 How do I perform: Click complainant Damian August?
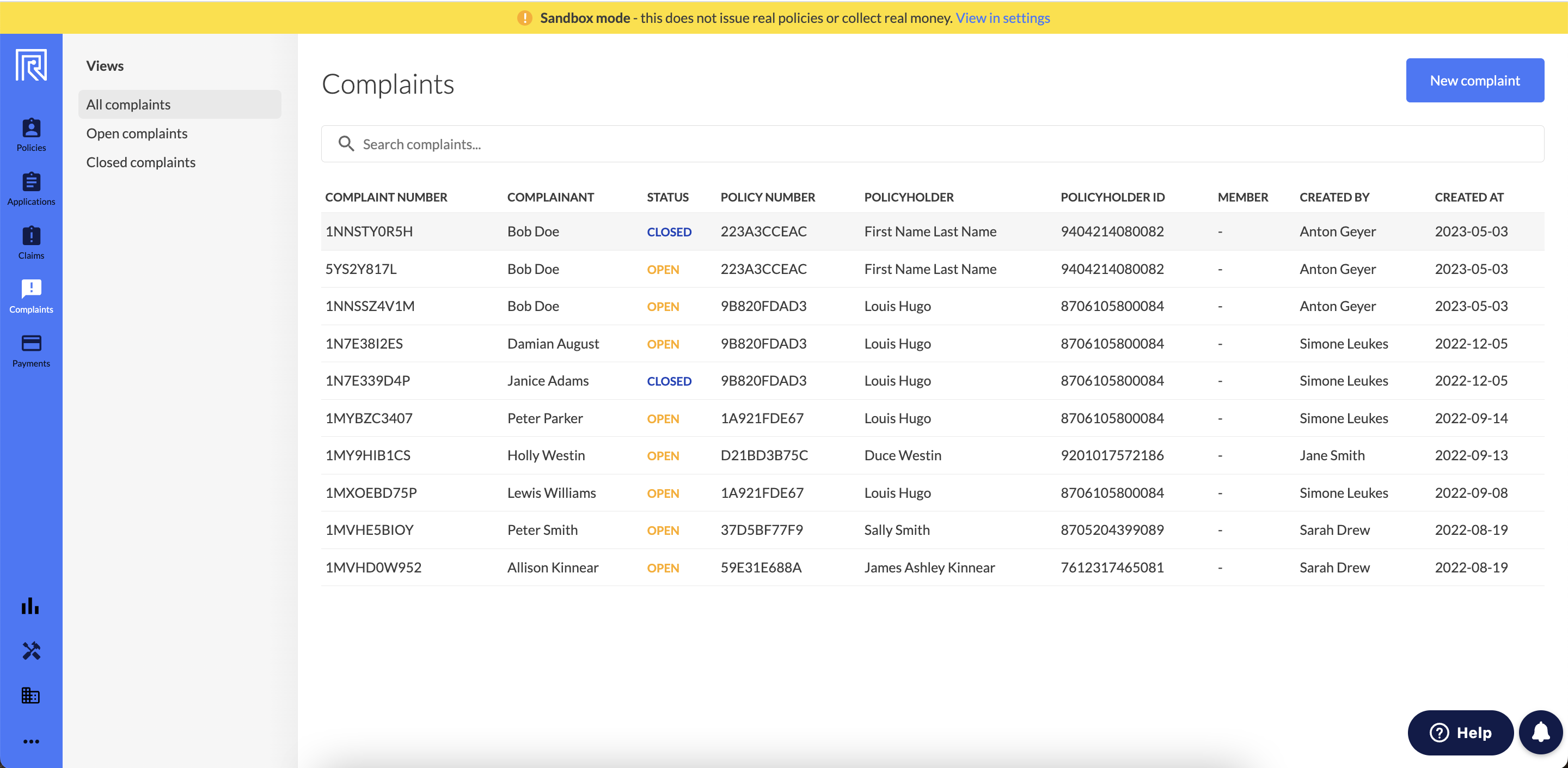pos(553,344)
